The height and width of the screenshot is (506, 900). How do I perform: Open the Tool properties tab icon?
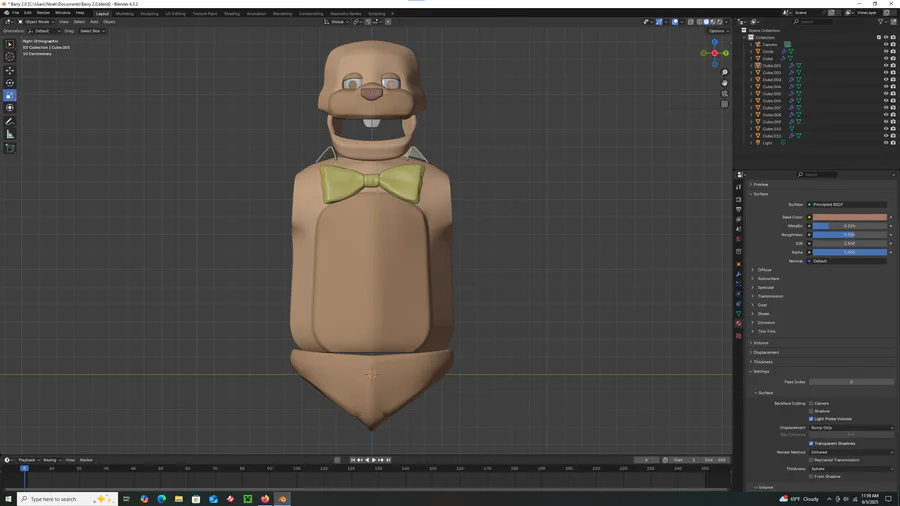coord(739,187)
